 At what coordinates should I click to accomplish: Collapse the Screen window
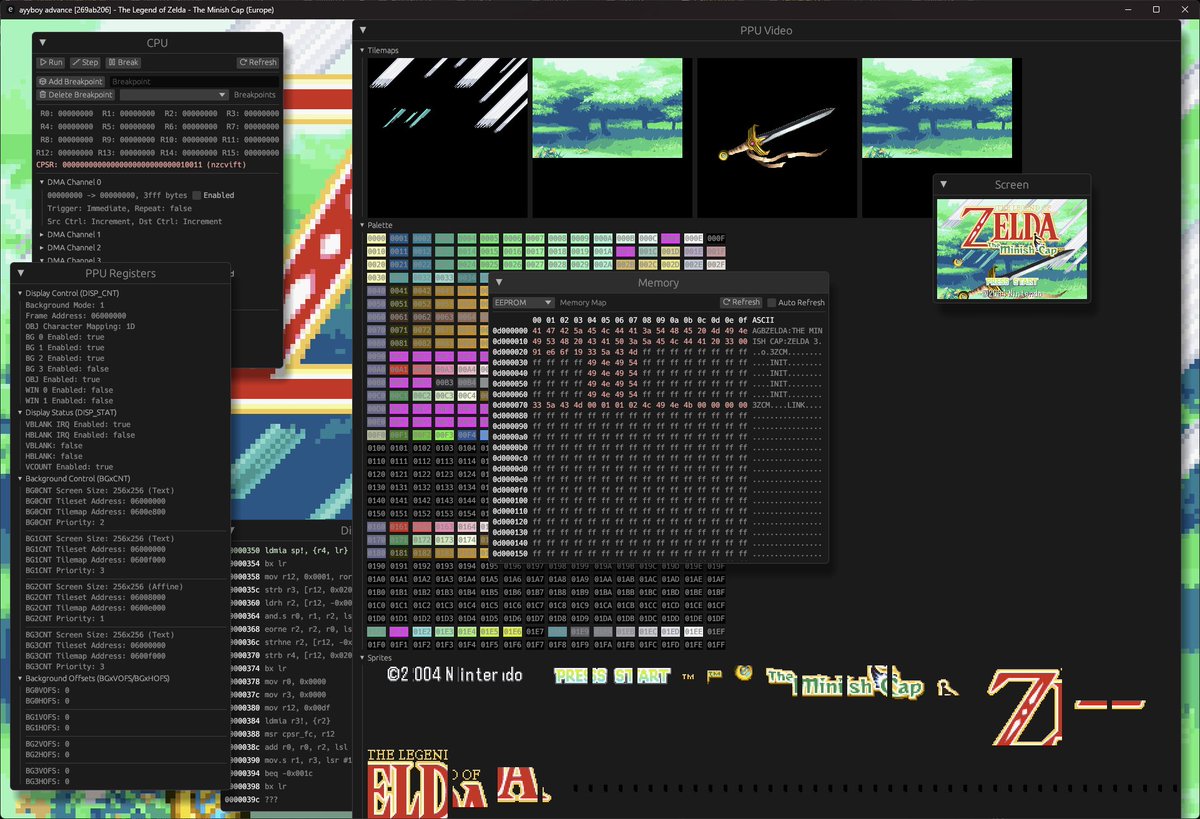point(943,185)
